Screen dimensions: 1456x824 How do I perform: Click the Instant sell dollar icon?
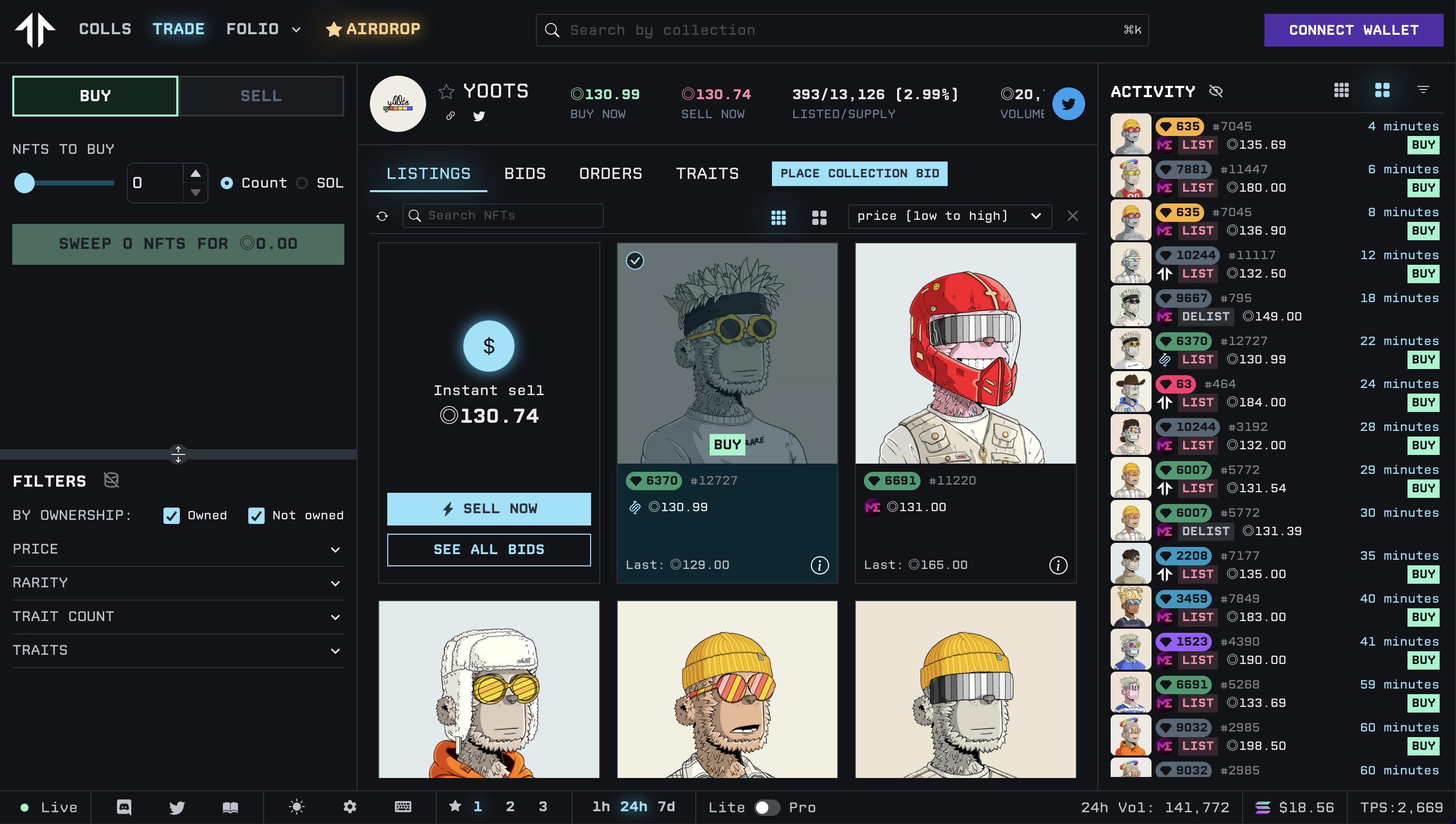488,346
